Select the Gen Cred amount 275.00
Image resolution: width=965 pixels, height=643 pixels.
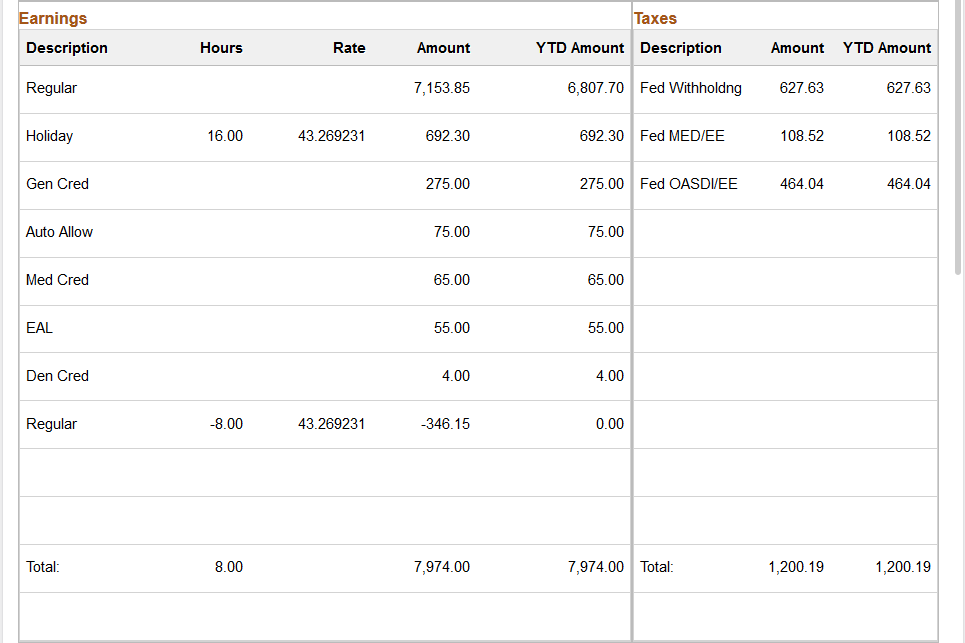(448, 184)
